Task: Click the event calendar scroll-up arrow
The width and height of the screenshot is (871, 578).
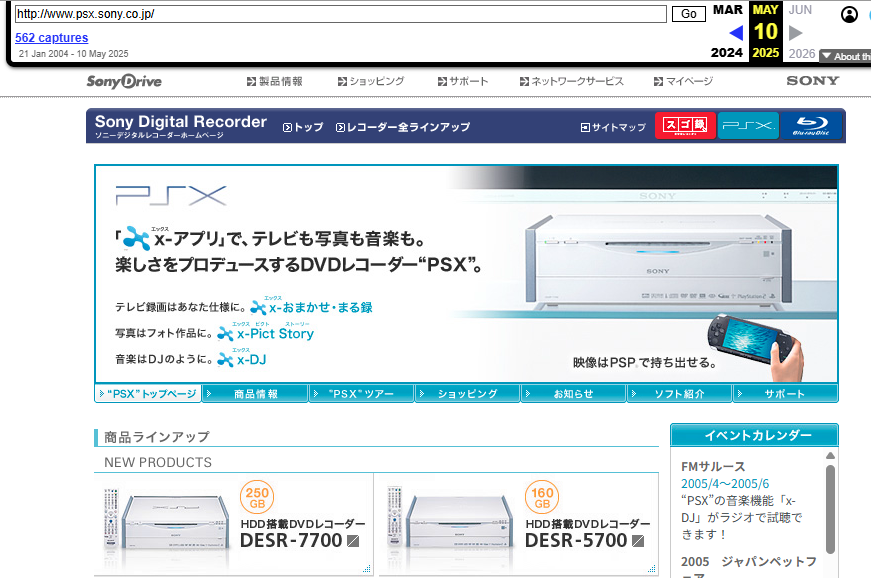Action: click(x=830, y=456)
